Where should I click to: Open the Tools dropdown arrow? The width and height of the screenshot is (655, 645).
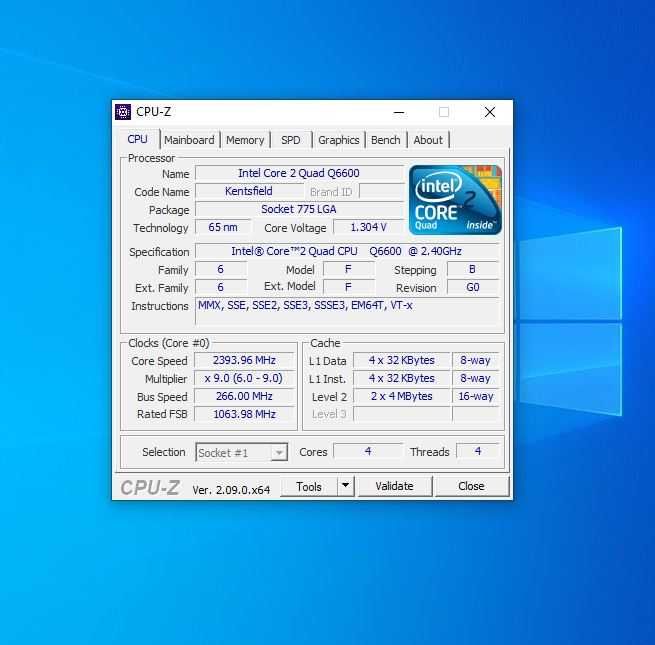pyautogui.click(x=345, y=486)
